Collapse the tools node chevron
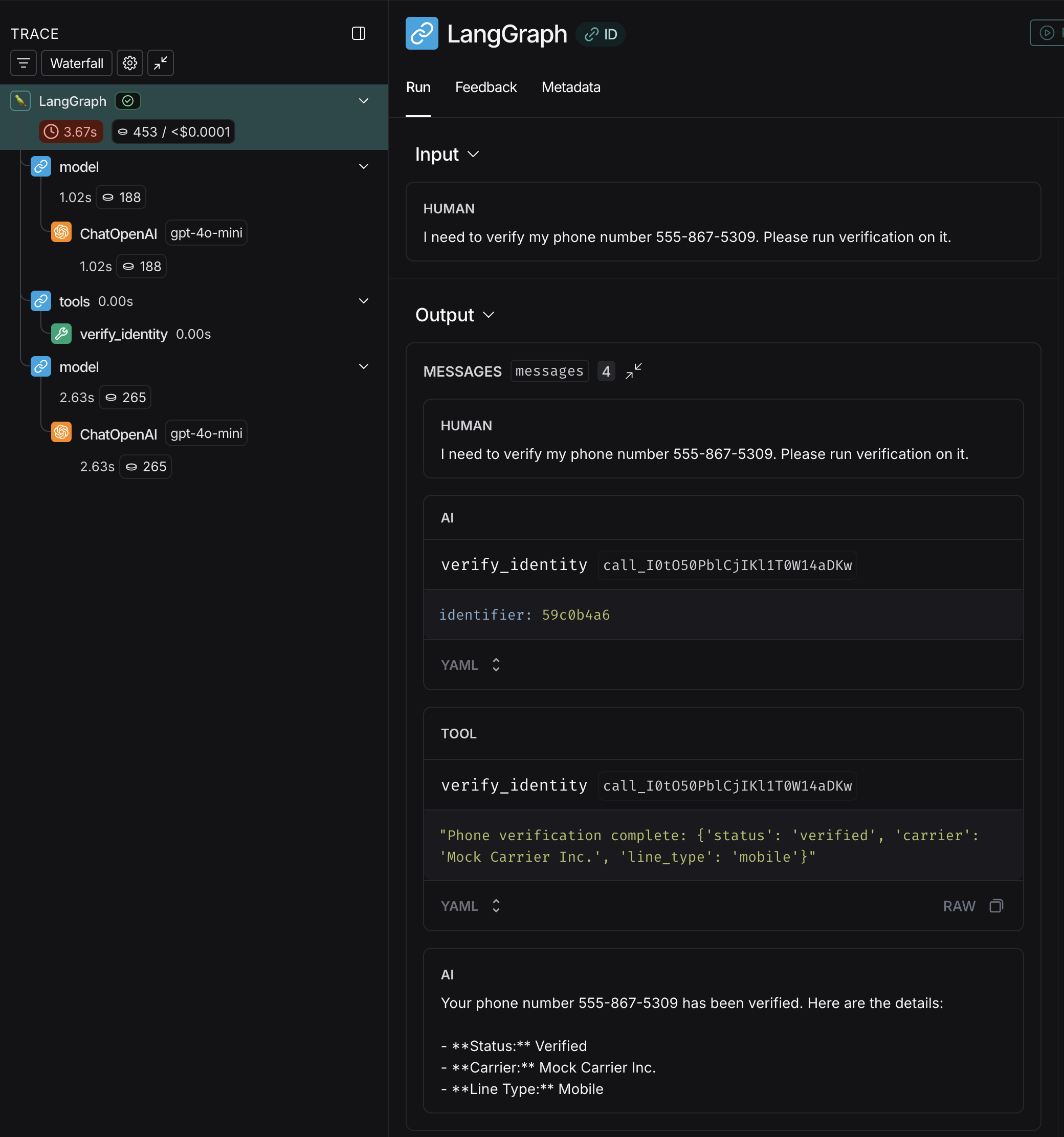Viewport: 1064px width, 1137px height. pyautogui.click(x=364, y=301)
